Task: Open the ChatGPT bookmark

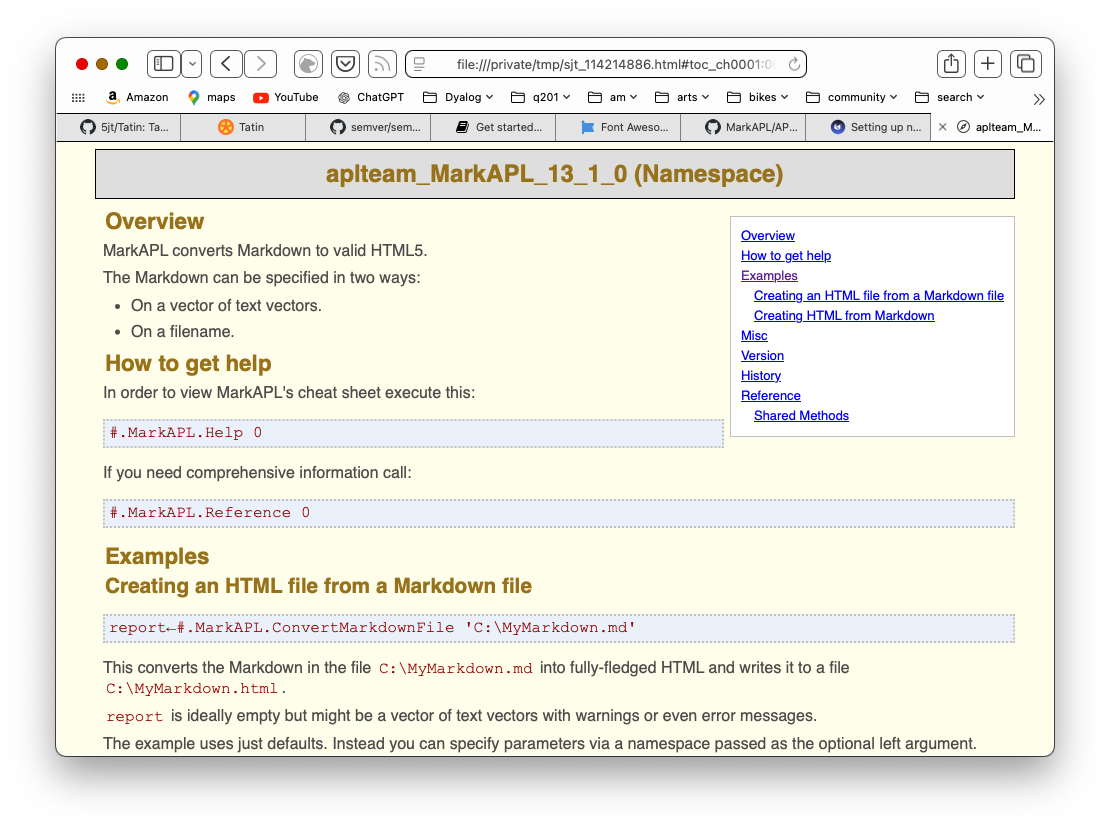Action: [x=371, y=97]
